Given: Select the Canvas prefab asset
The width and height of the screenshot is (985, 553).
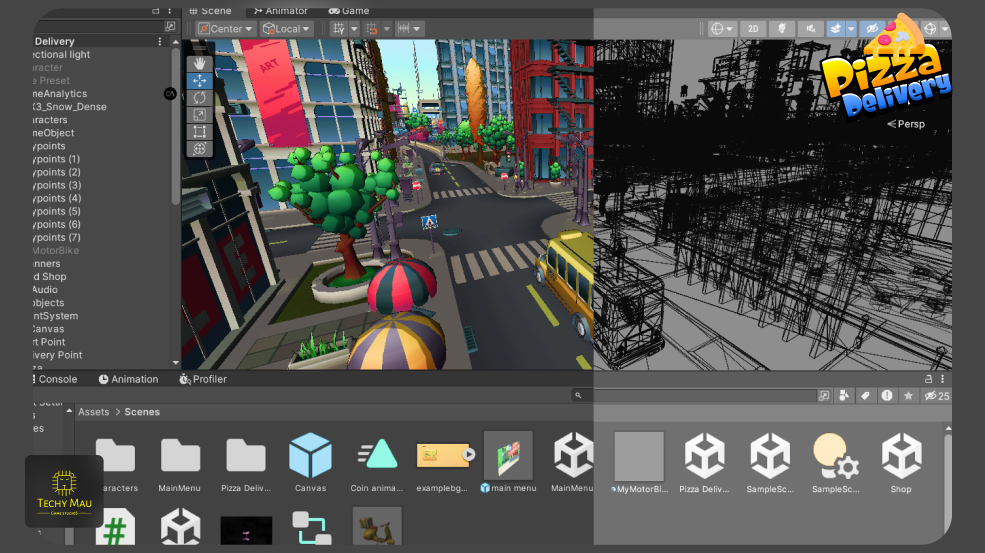Looking at the screenshot, I should click(310, 463).
